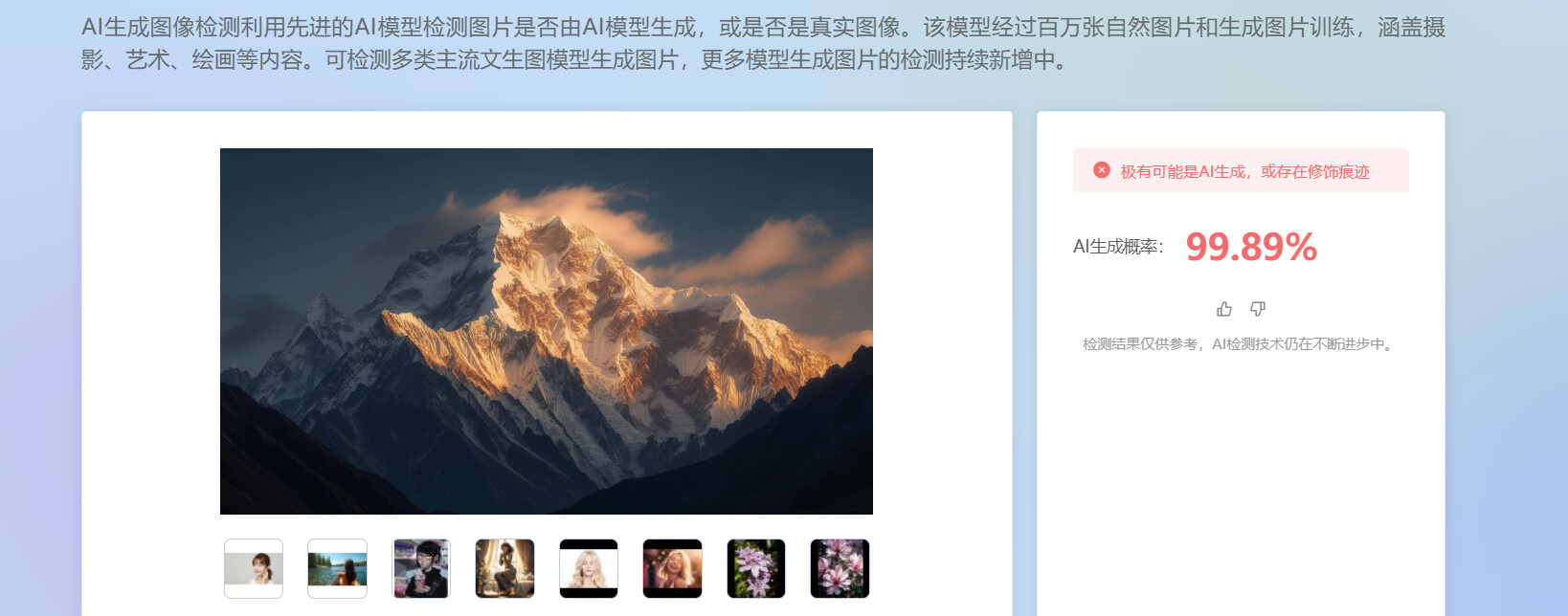1568x616 pixels.
Task: Choose the anime girl with glasses thumbnail
Action: (x=421, y=568)
